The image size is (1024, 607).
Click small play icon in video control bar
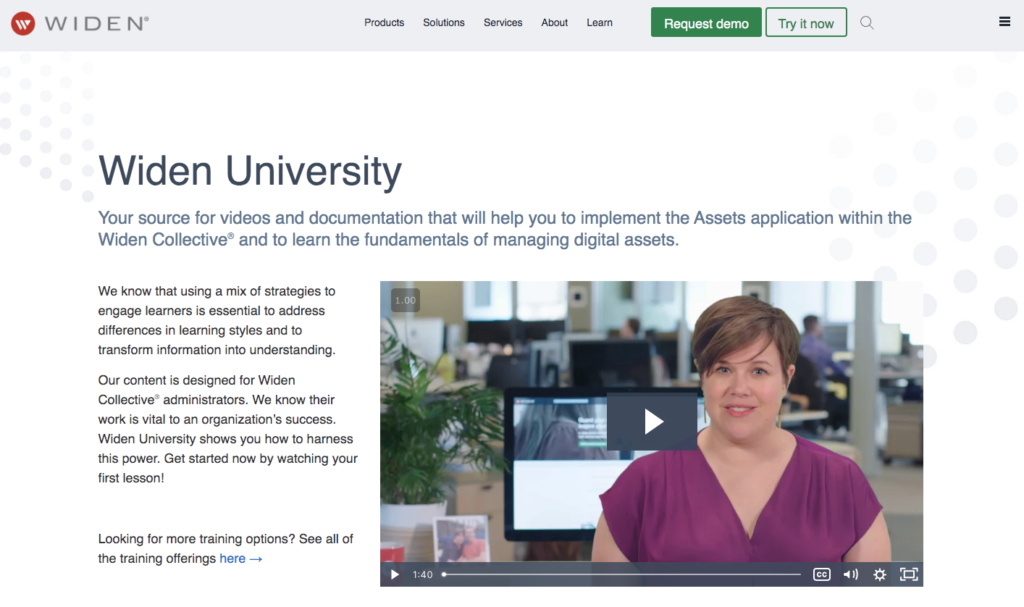394,574
